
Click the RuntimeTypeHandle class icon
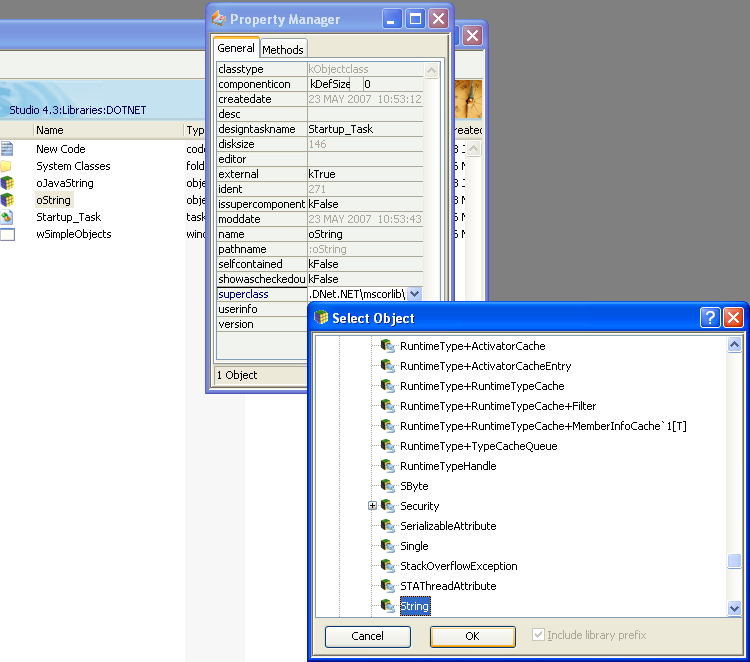tap(389, 466)
